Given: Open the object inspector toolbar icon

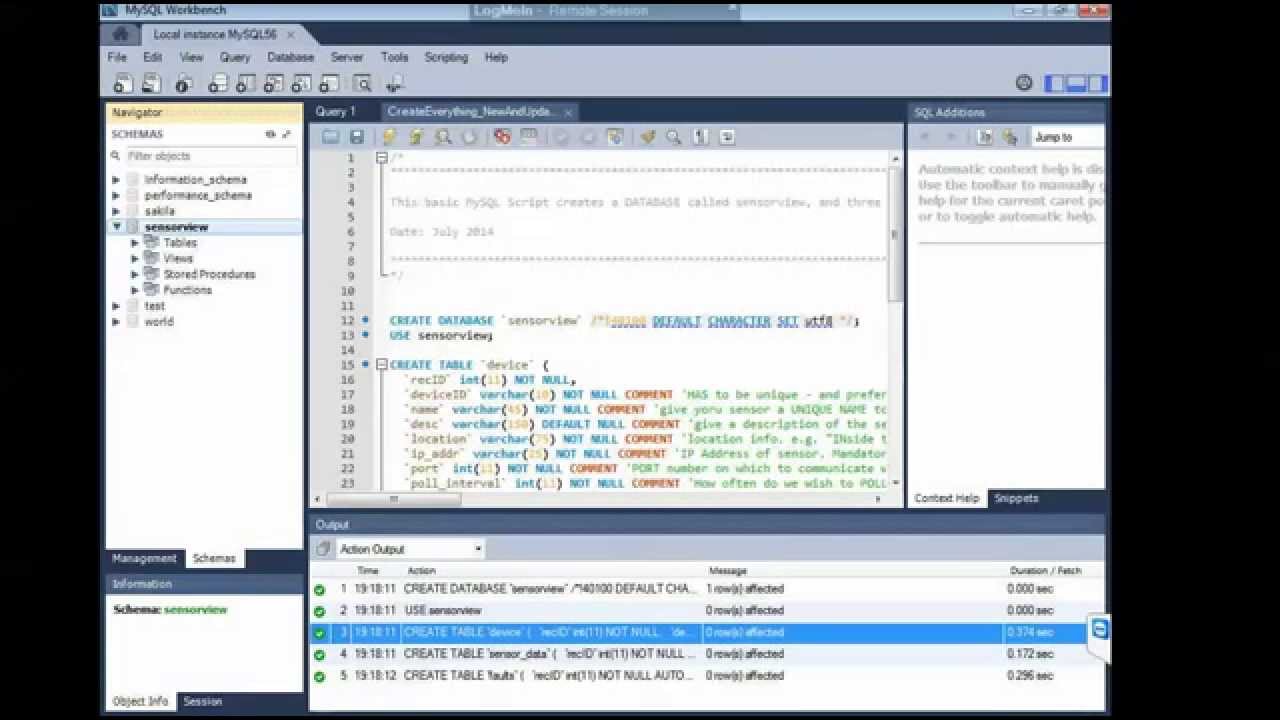Looking at the screenshot, I should click(x=184, y=84).
